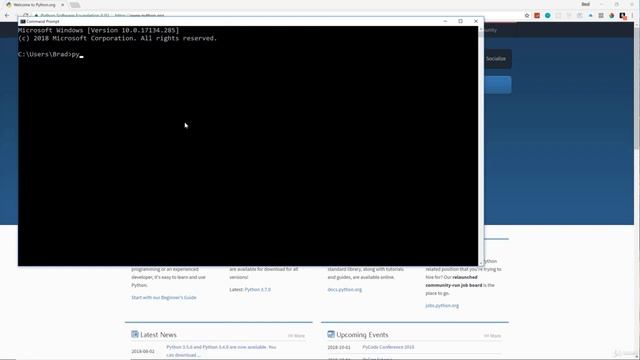This screenshot has width=640, height=360.
Task: Select the Welcome to Python.org browser tab
Action: pos(35,5)
